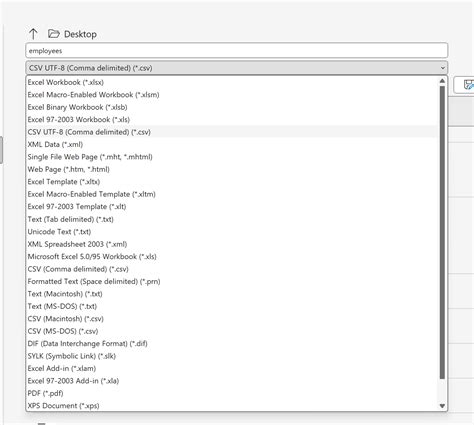The width and height of the screenshot is (474, 425).
Task: Pick Excel 97-2003 Add-in (*.xla)
Action: tap(232, 381)
